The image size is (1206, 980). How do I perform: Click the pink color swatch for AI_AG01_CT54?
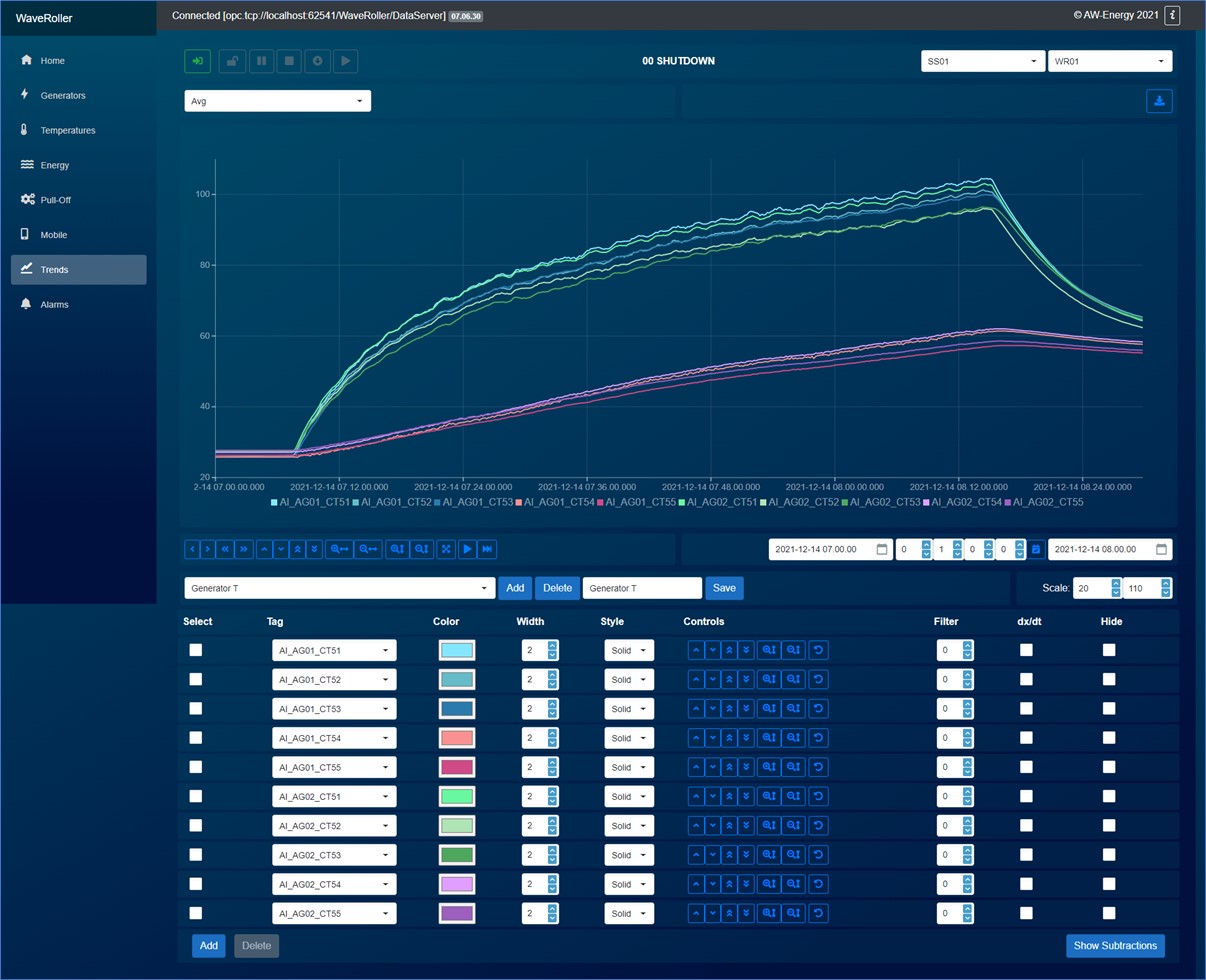pos(456,738)
